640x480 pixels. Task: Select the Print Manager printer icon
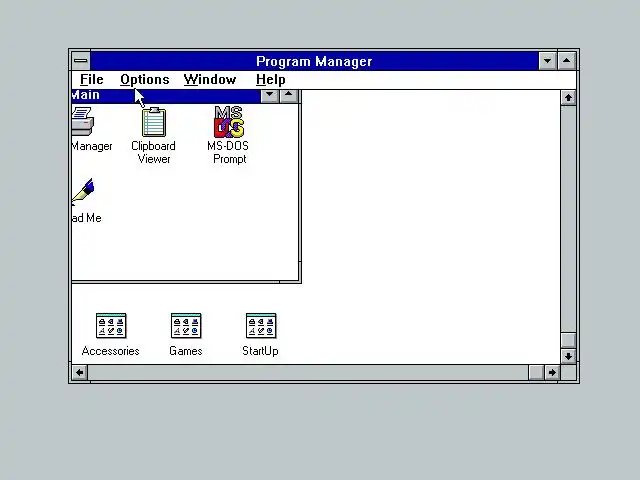pyautogui.click(x=83, y=122)
